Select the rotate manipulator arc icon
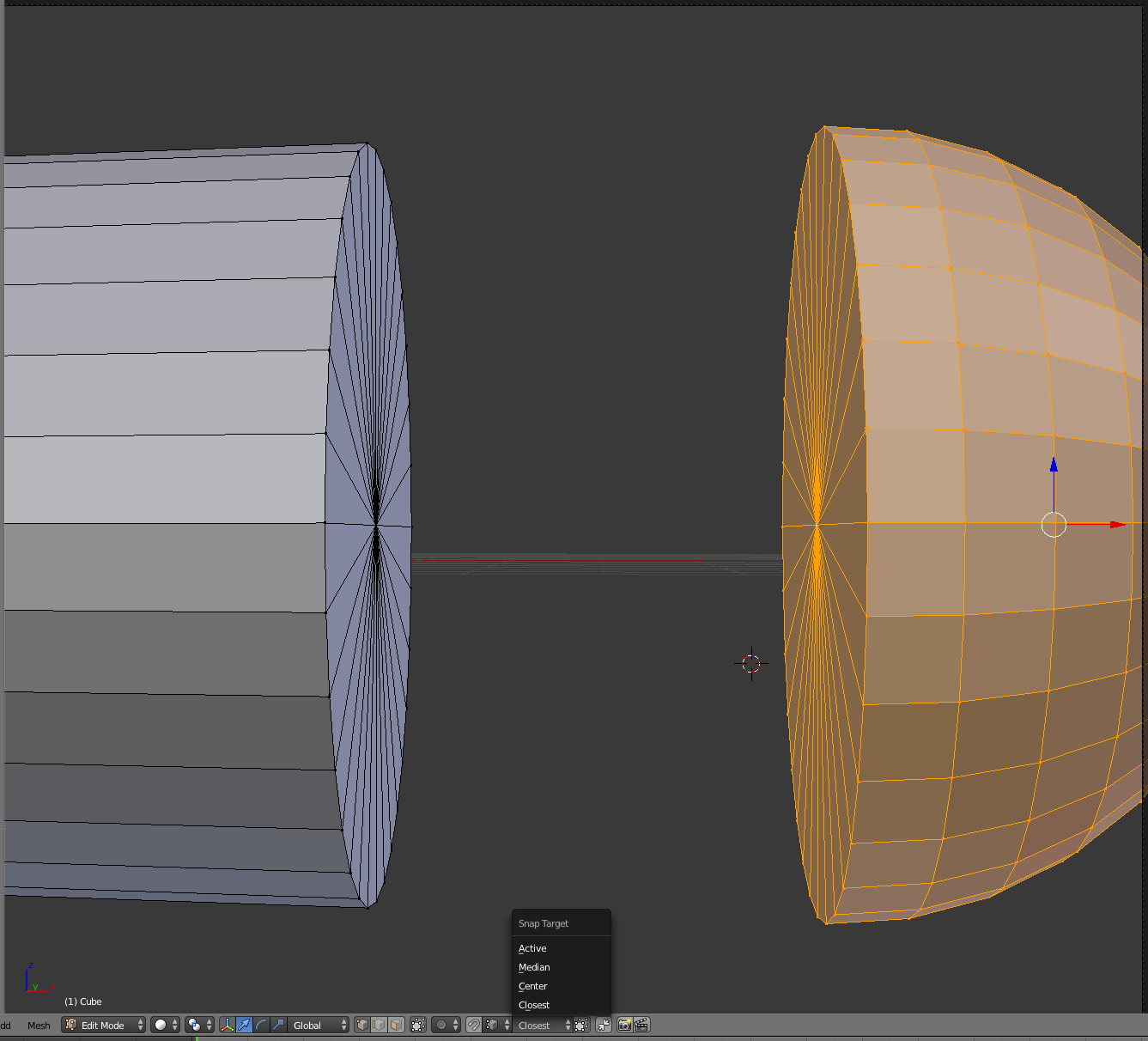 tap(262, 1025)
